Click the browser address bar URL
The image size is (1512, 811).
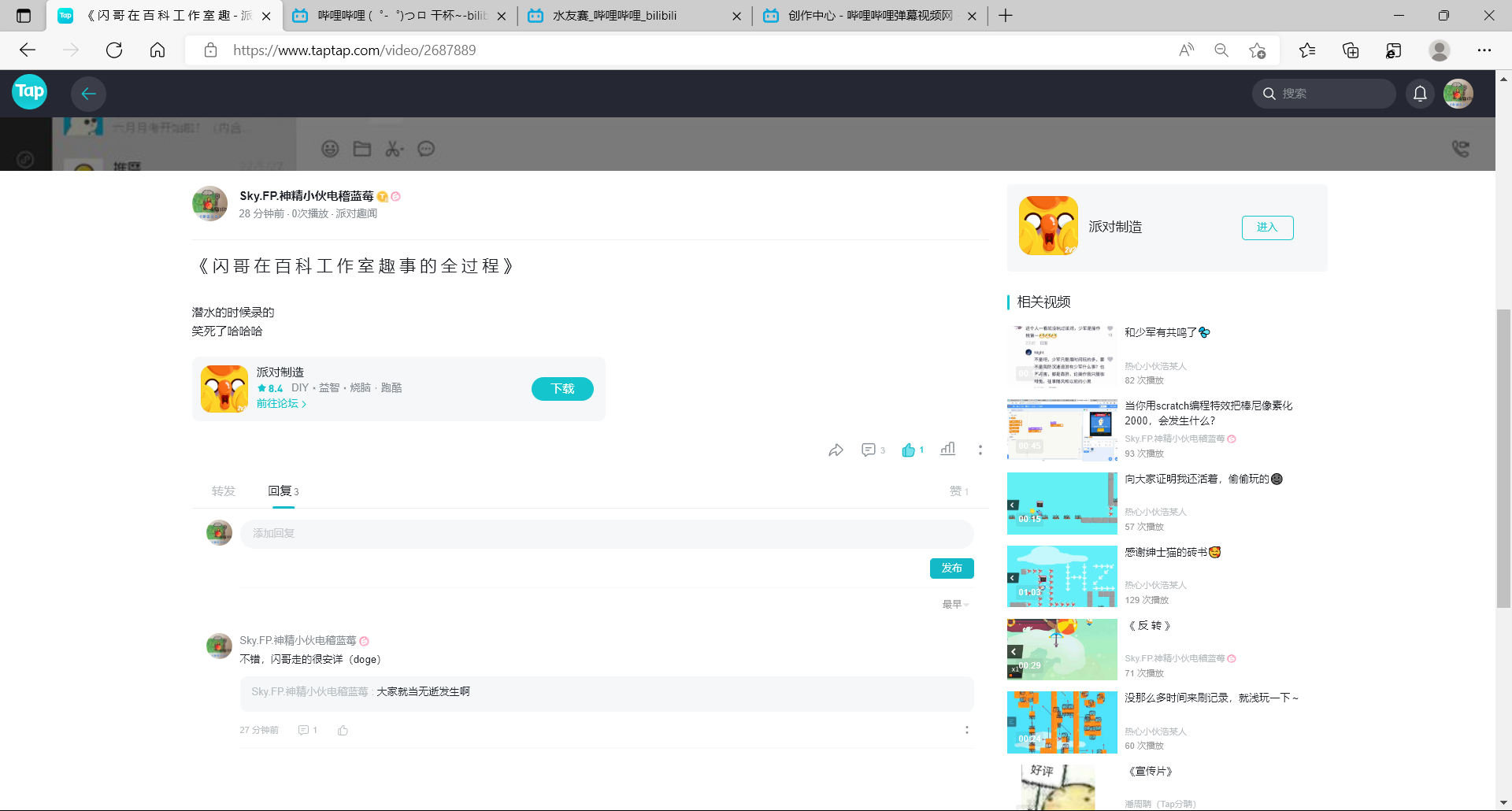(x=354, y=50)
